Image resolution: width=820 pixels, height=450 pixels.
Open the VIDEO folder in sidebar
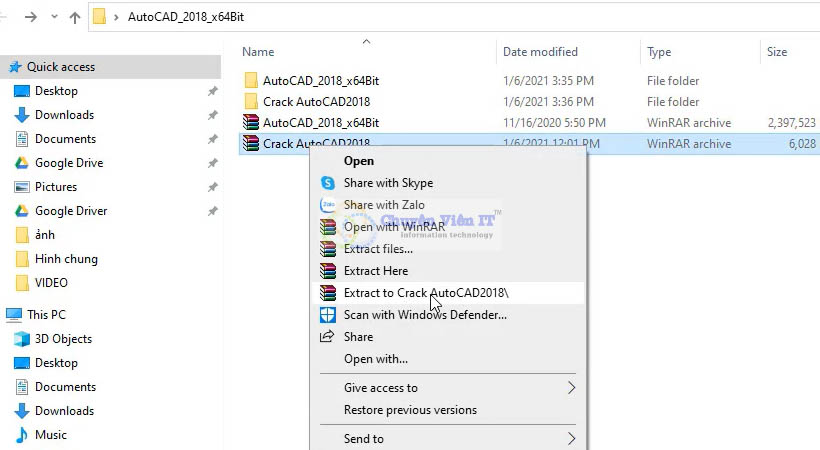coord(51,283)
